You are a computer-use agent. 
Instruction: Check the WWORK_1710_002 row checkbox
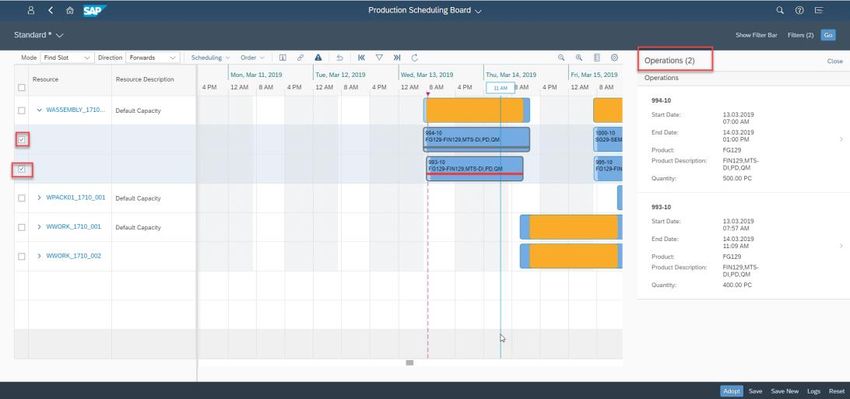point(22,256)
